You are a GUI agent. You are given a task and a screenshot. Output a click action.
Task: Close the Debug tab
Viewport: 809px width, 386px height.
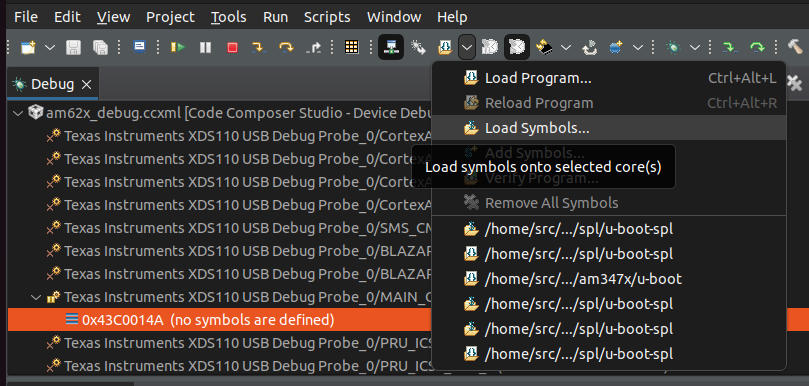(87, 85)
